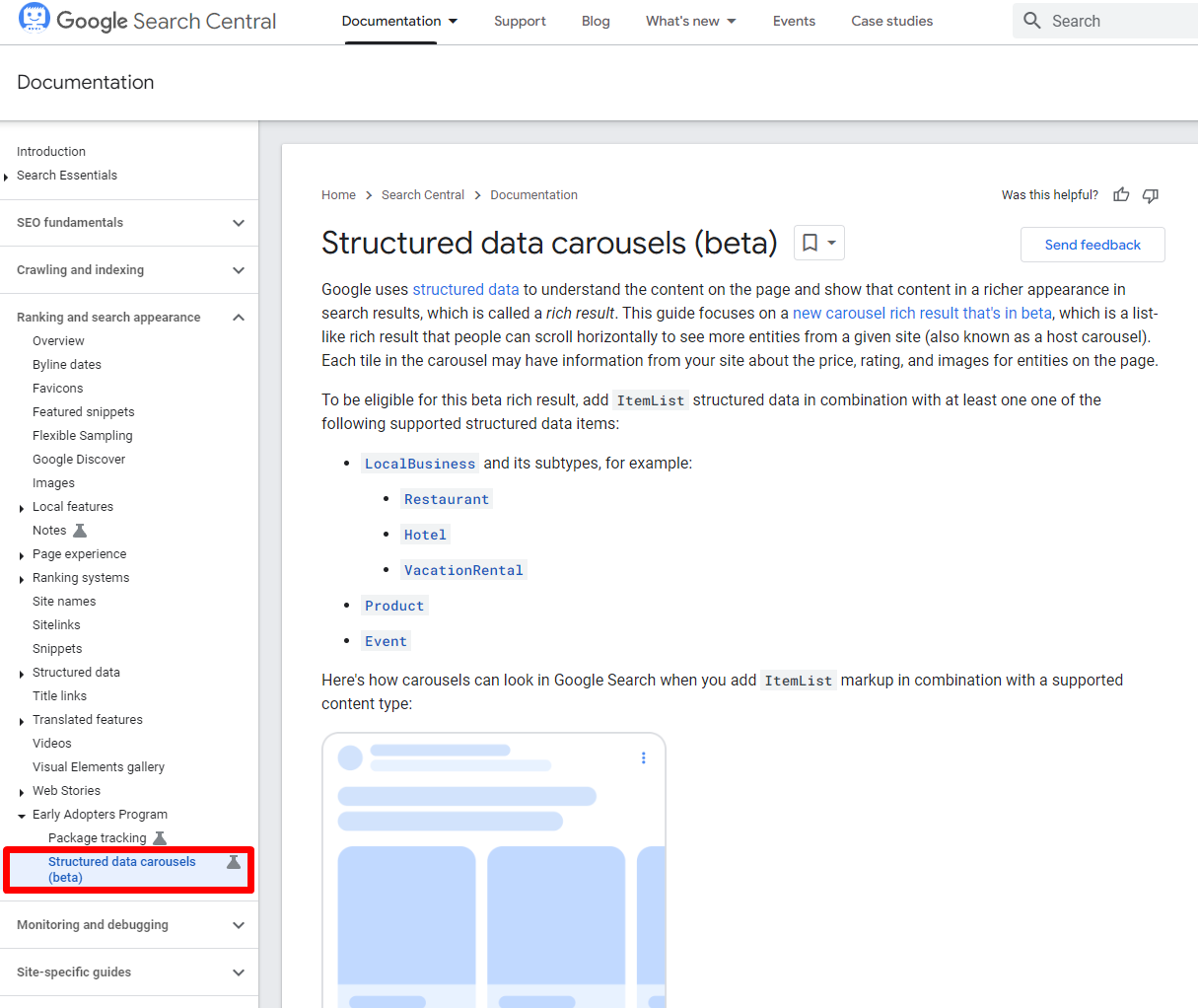Image resolution: width=1198 pixels, height=1008 pixels.
Task: Click the thumbs down icon
Action: pos(1151,195)
